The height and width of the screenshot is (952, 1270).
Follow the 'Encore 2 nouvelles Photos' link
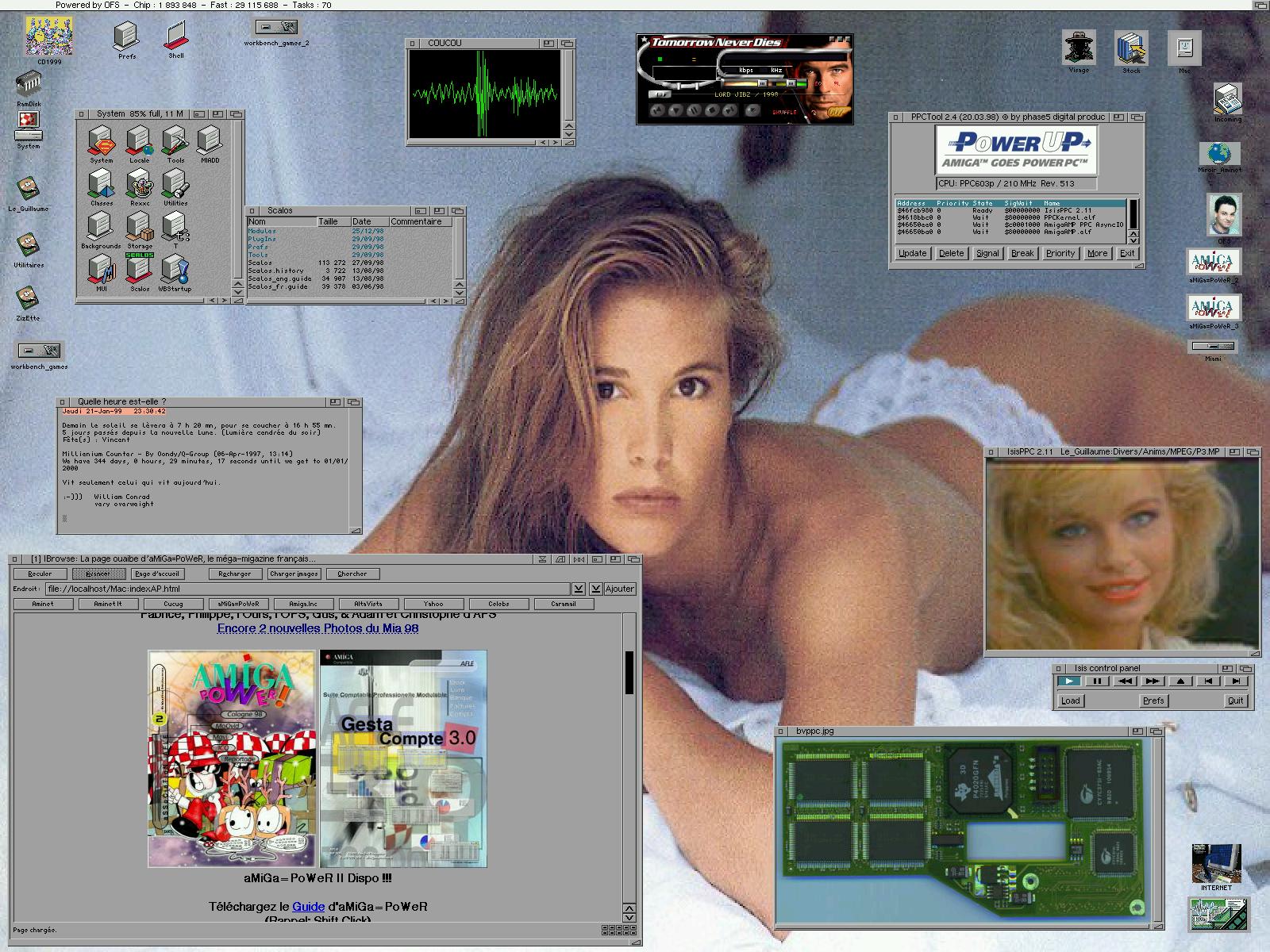pyautogui.click(x=317, y=628)
